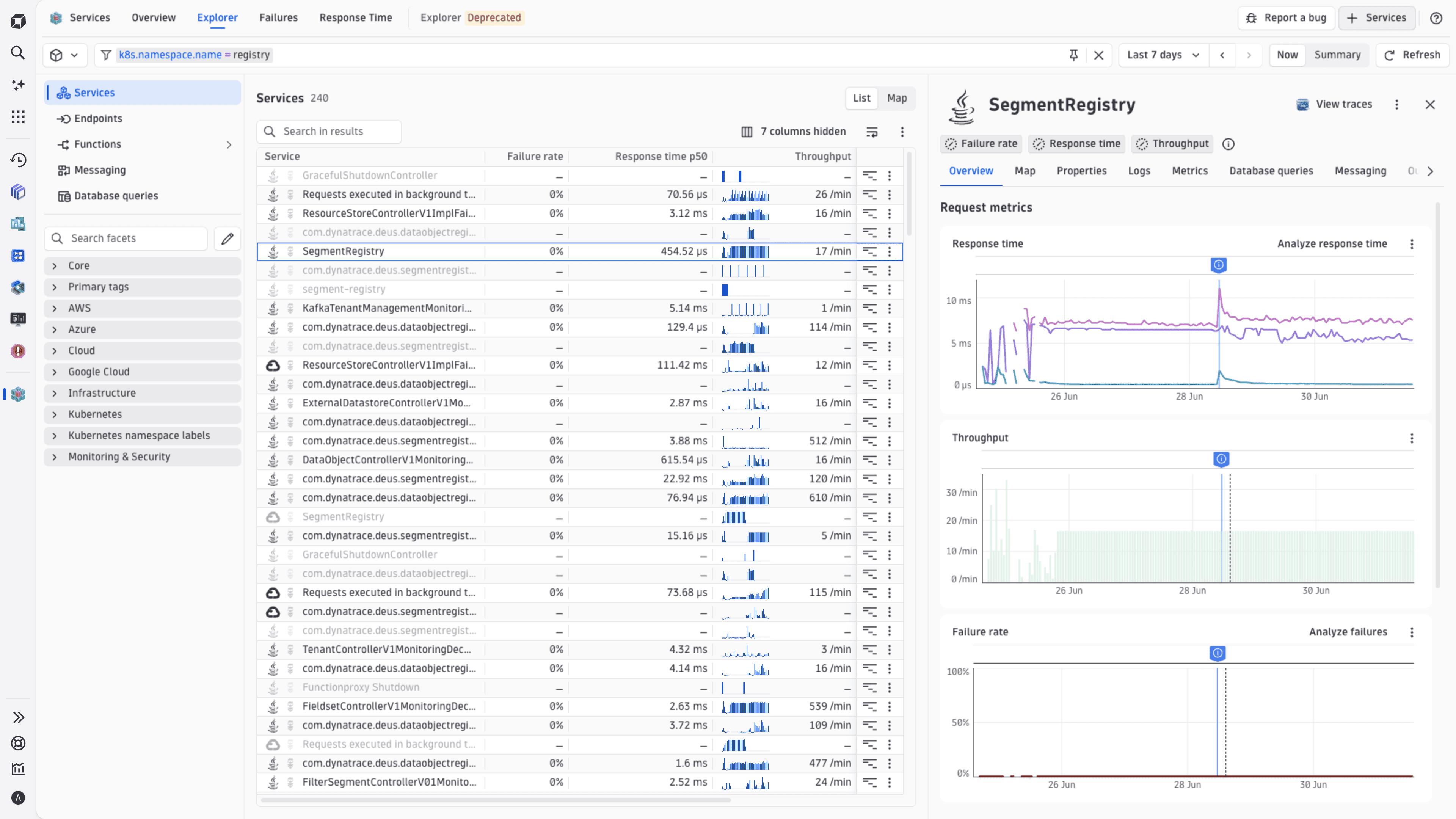
Task: Open the Failures top tab
Action: click(278, 18)
